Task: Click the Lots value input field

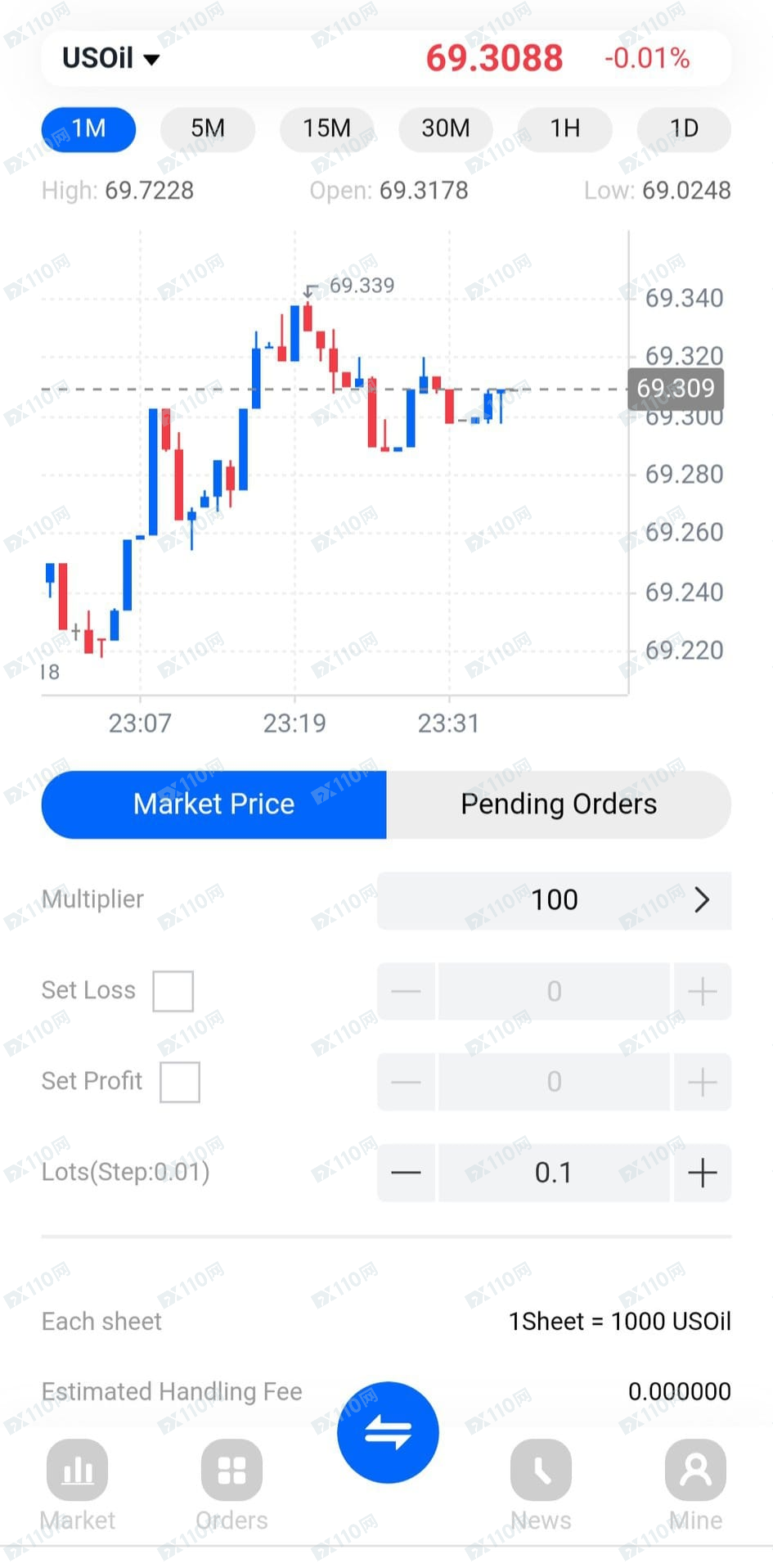Action: (x=554, y=1173)
